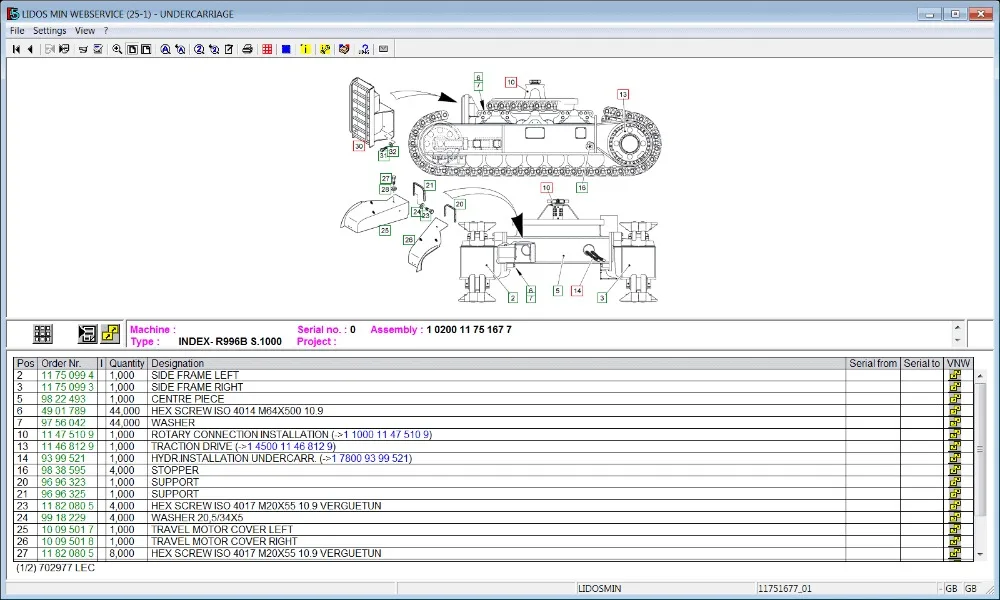Follow link 1 1000 11 47 510 9
Screen dimensions: 1000x600
(388, 434)
